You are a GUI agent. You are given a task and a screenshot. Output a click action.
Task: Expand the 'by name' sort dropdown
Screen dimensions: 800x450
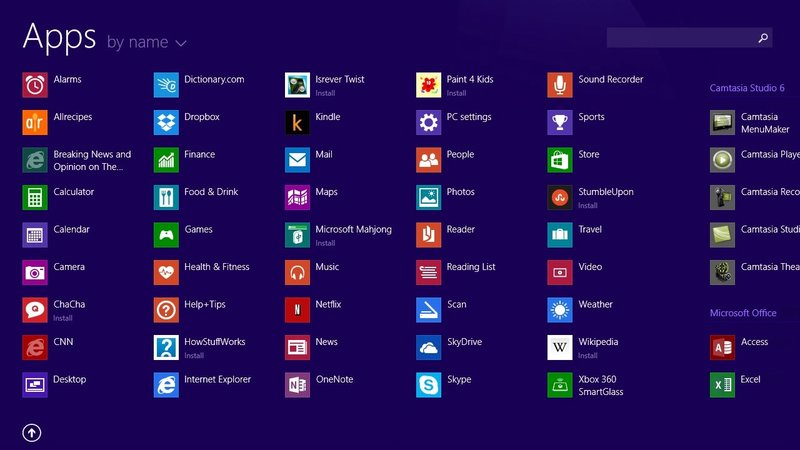(x=138, y=42)
